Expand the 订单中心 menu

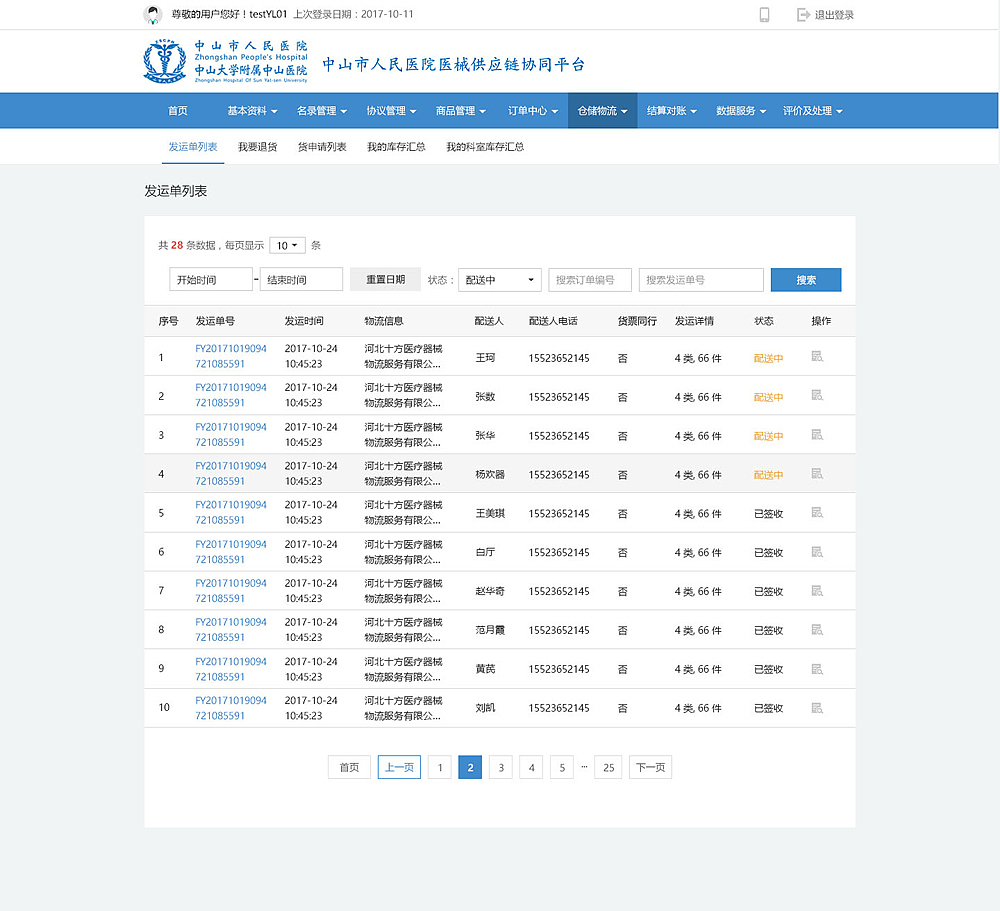(533, 111)
